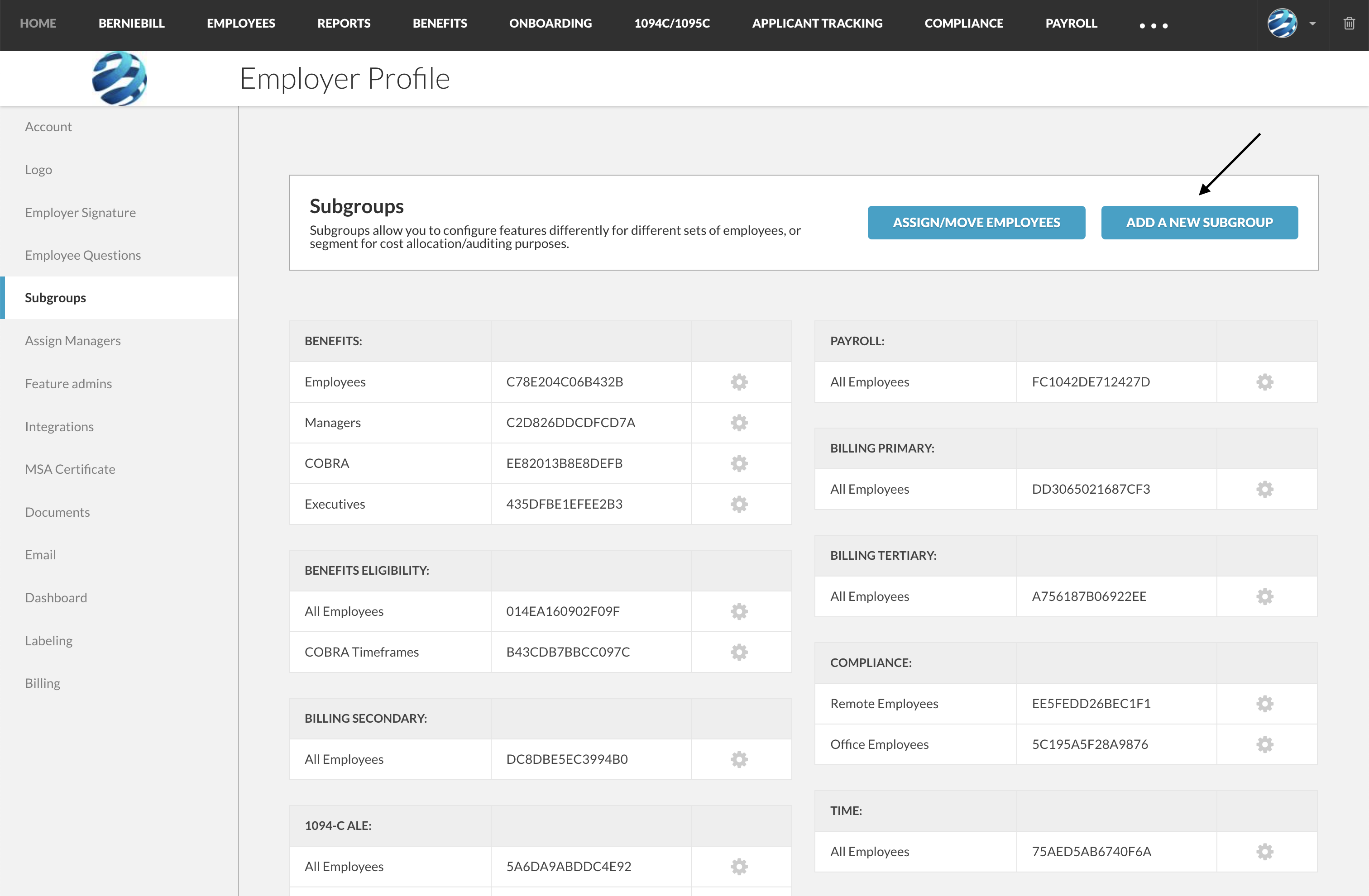
Task: Click the Office Employees subgroup name
Action: (880, 745)
